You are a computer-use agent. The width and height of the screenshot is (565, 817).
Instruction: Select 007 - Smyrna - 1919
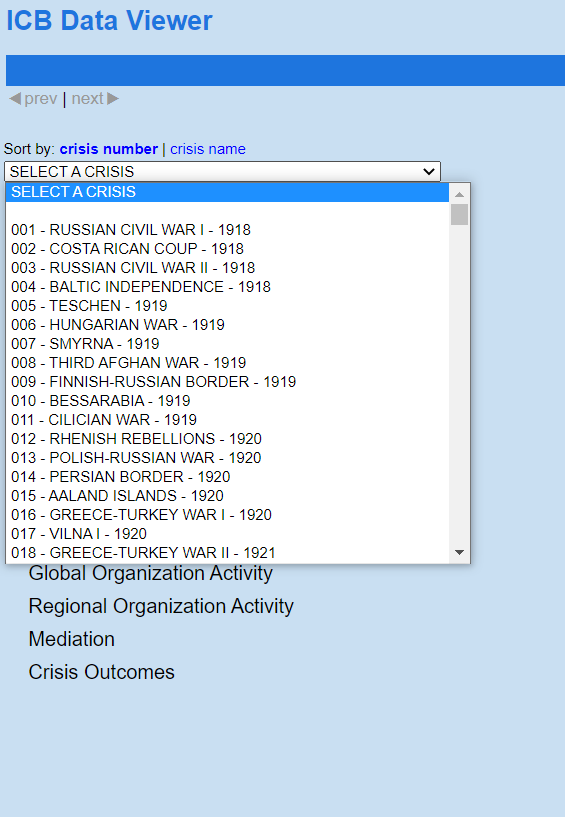(x=227, y=344)
